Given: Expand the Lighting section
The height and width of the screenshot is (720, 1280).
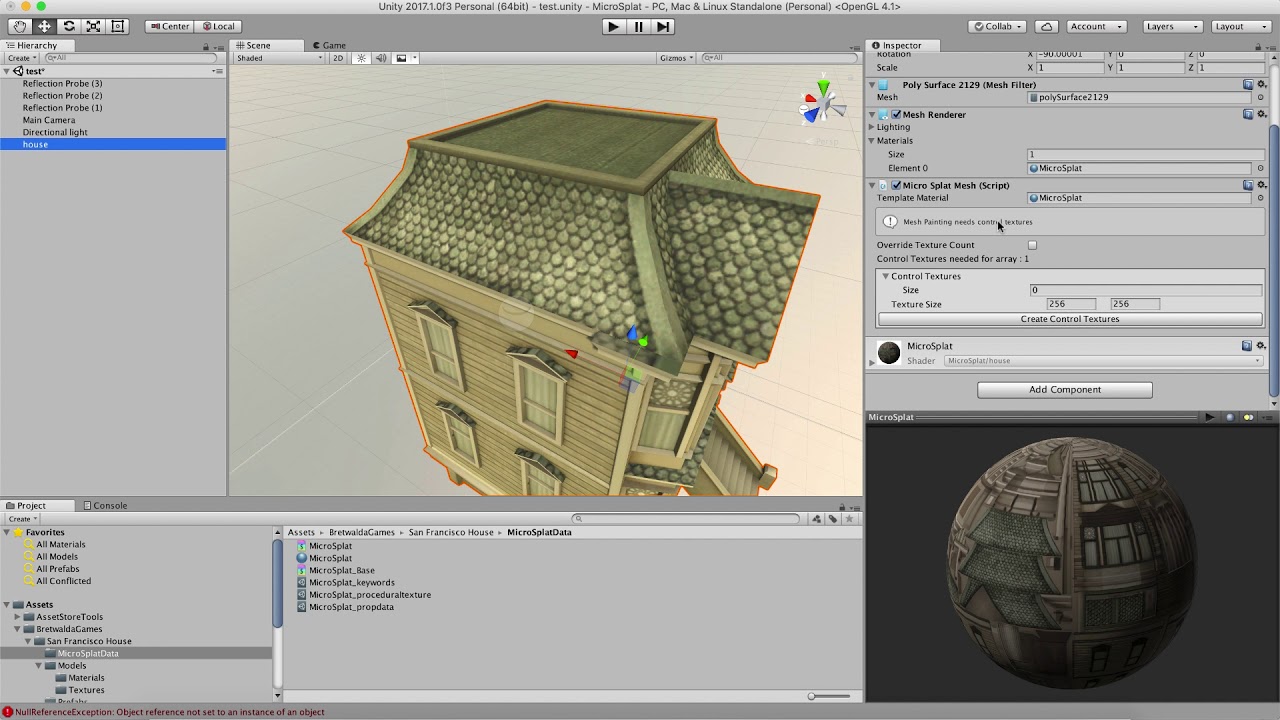Looking at the screenshot, I should (872, 127).
